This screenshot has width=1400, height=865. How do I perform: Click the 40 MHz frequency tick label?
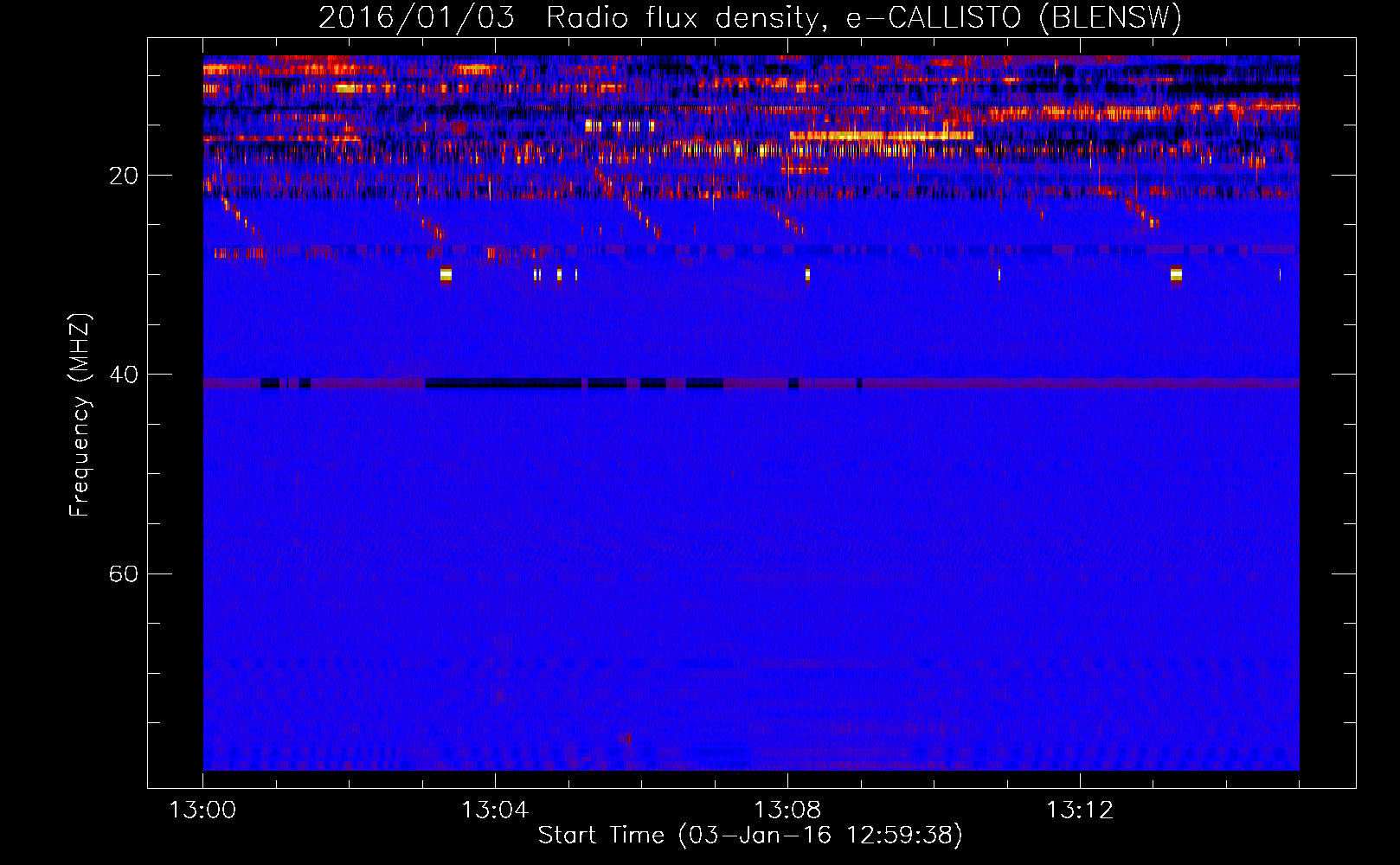[123, 375]
